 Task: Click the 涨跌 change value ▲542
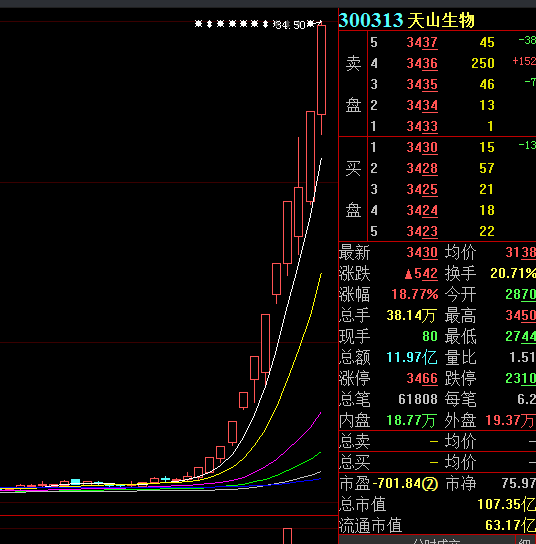click(x=421, y=274)
